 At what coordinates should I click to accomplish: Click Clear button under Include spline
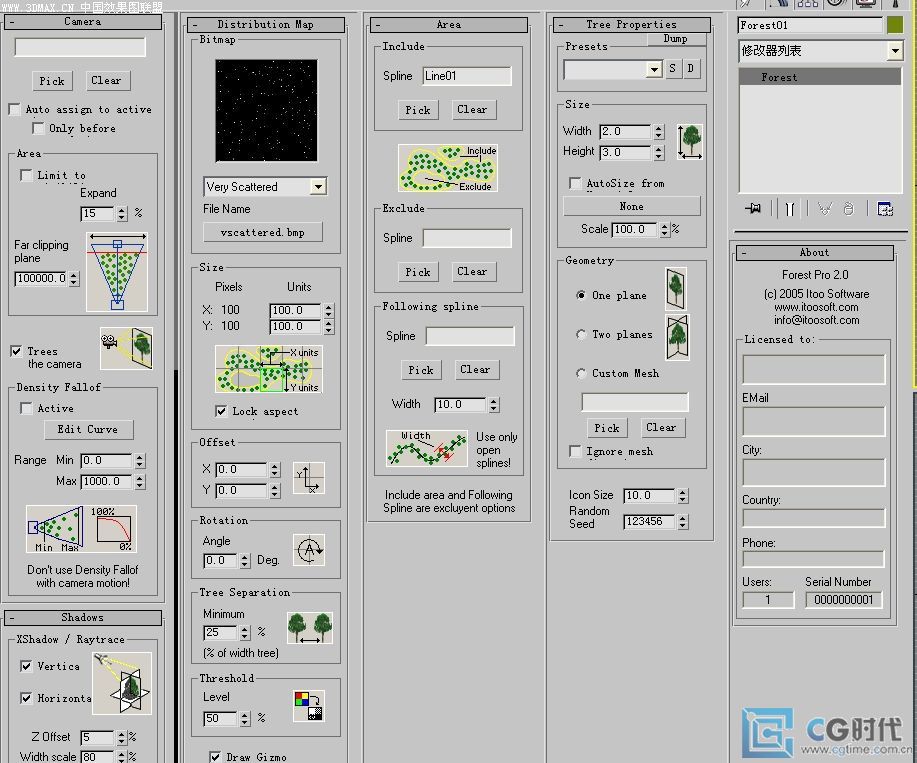click(473, 109)
